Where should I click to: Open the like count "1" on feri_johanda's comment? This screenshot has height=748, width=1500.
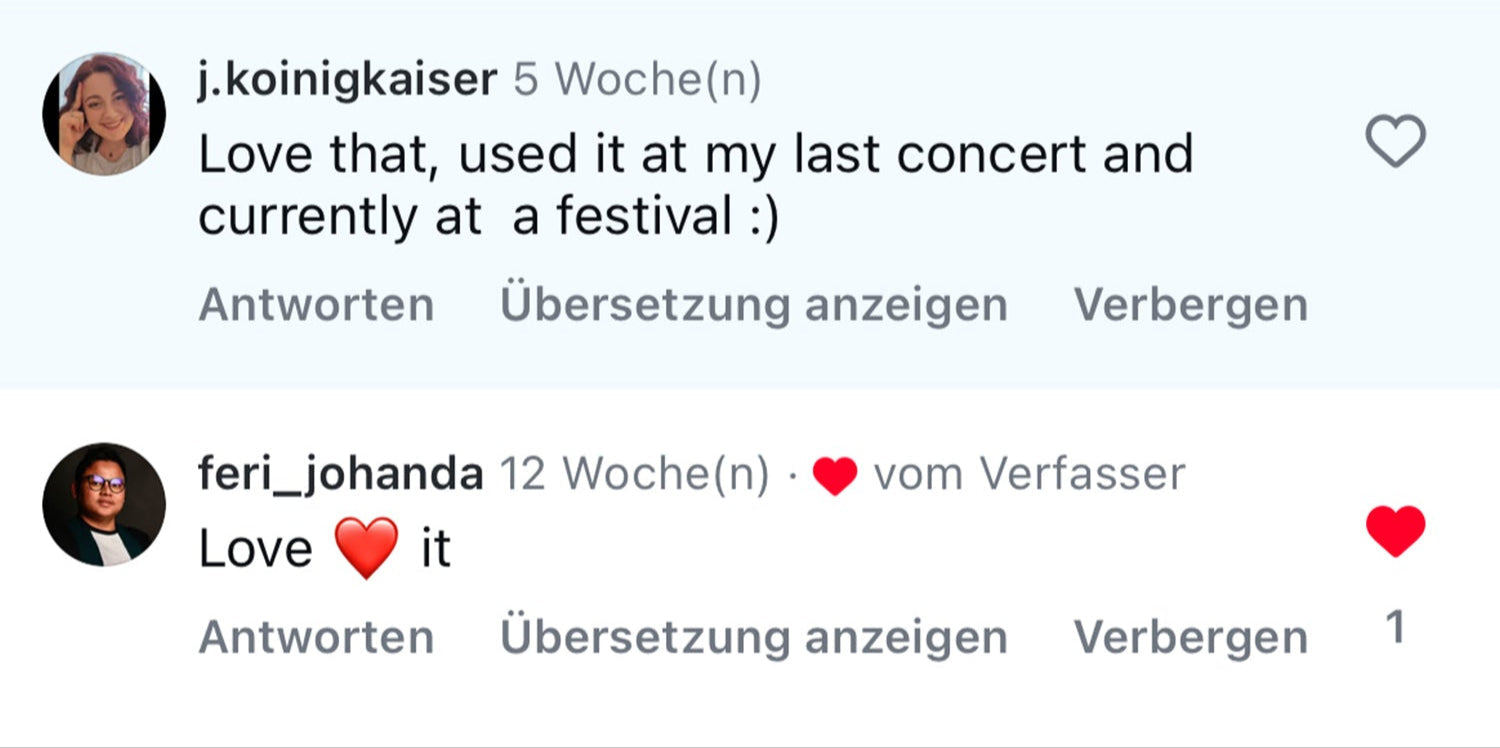(1396, 628)
